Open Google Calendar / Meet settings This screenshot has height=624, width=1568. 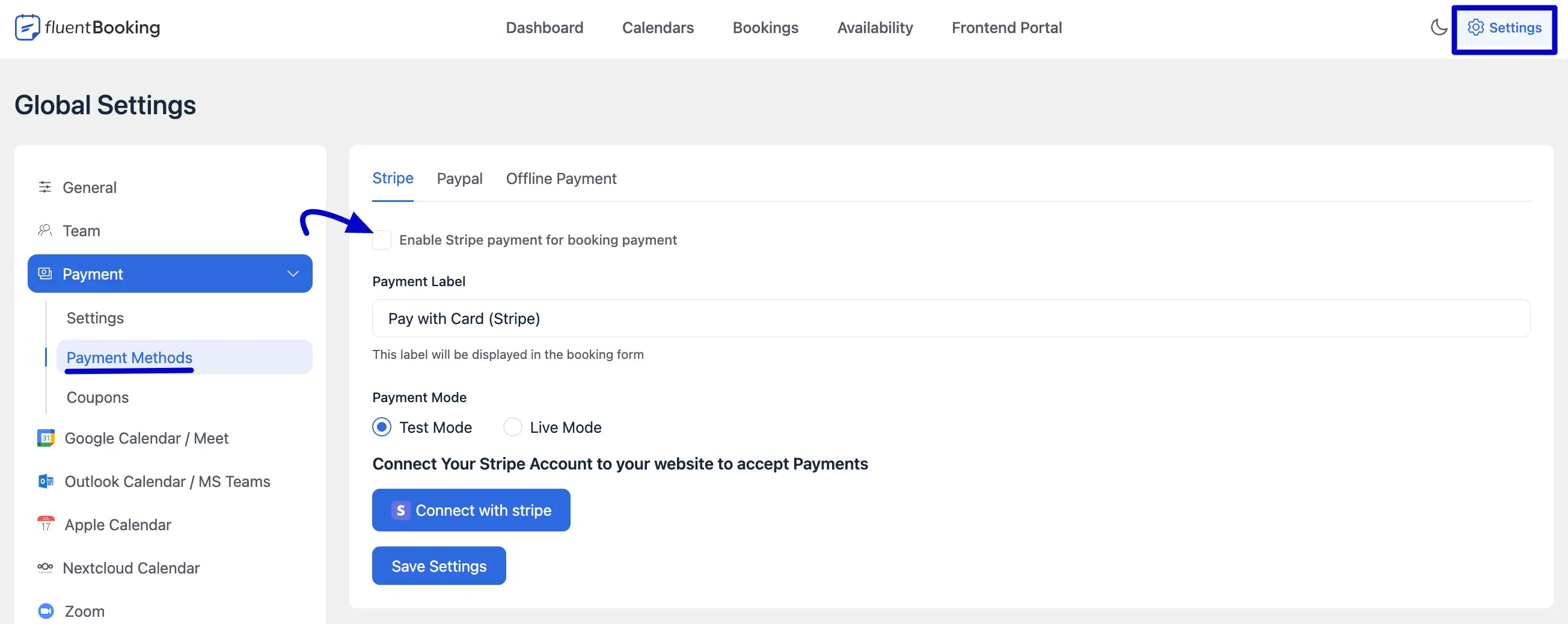170,438
